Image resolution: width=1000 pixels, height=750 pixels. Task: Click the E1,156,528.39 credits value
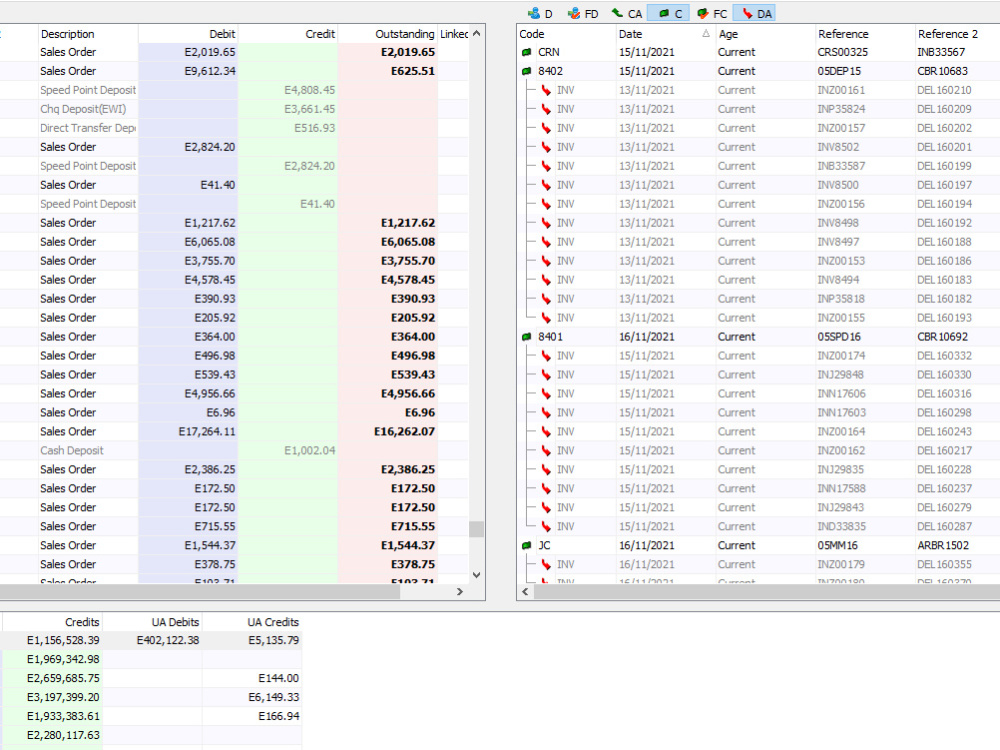(x=63, y=640)
